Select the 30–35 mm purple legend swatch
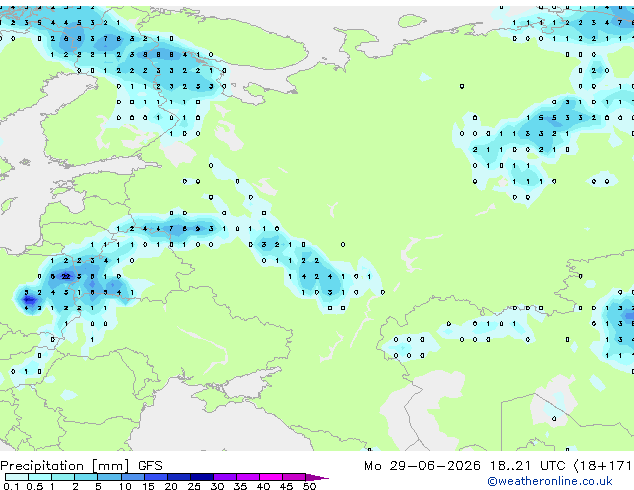This screenshot has width=634, height=490. (x=225, y=477)
